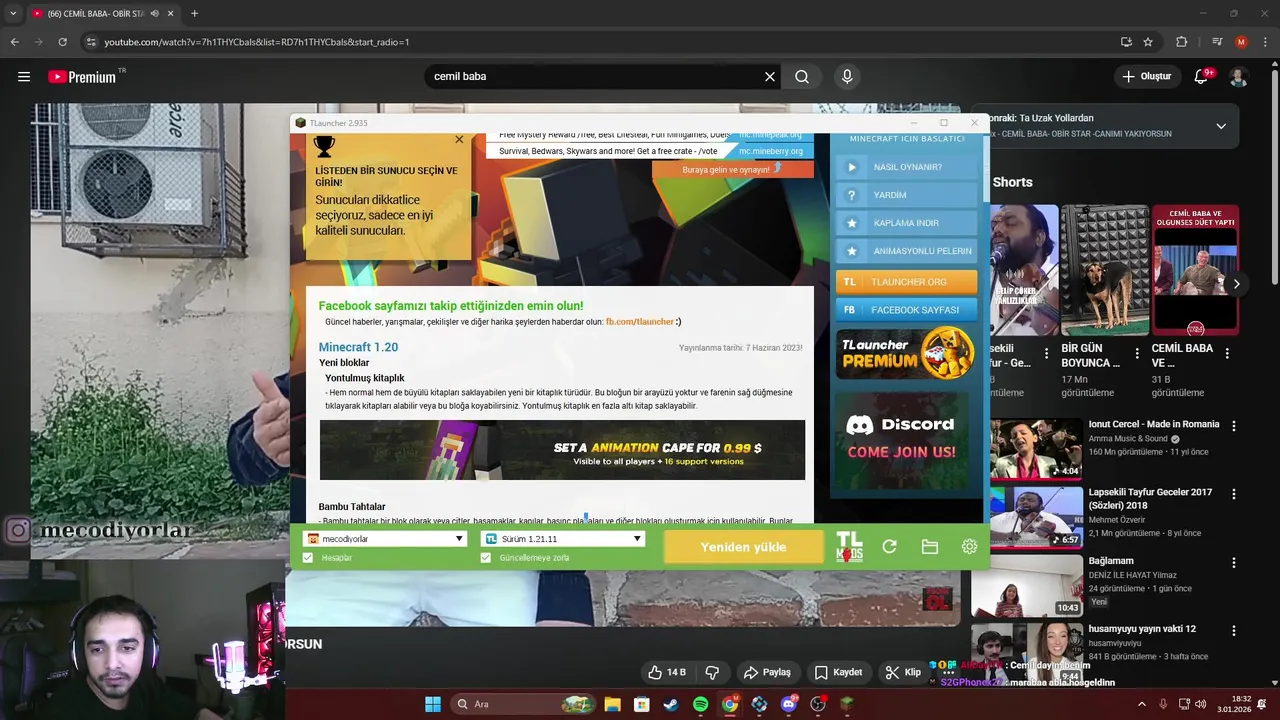Start YouTube voice search microphone
1280x720 pixels.
pyautogui.click(x=847, y=76)
